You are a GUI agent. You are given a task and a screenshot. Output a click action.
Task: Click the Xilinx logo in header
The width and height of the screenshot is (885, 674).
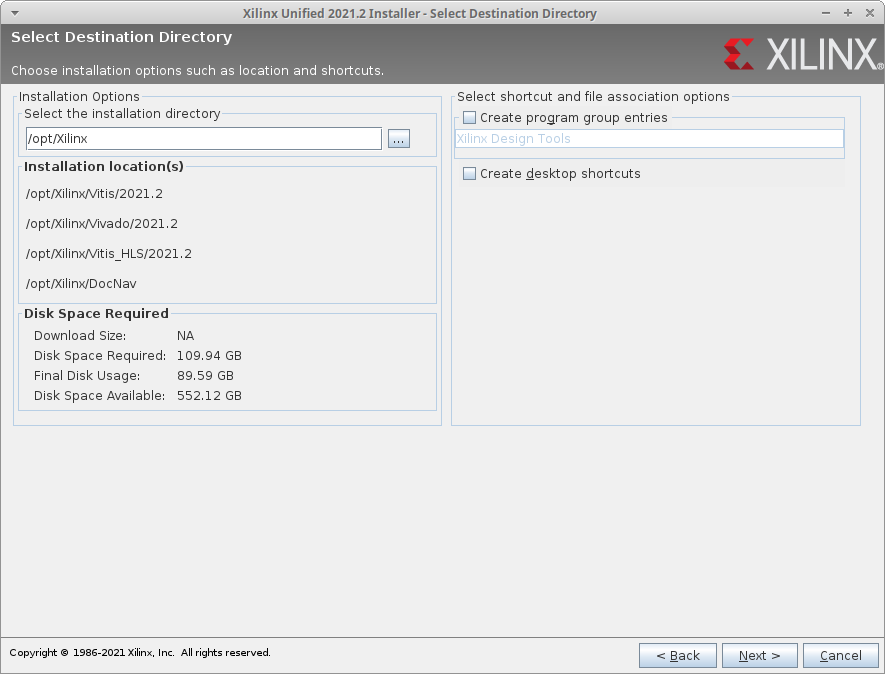[x=799, y=54]
